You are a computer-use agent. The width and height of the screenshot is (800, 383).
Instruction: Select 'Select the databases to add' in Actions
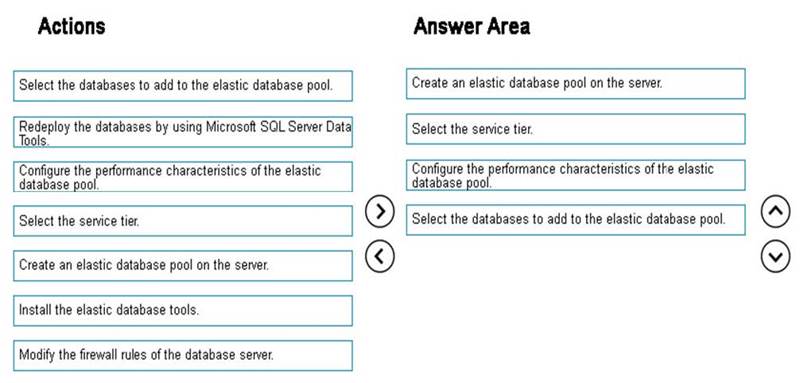coord(183,86)
